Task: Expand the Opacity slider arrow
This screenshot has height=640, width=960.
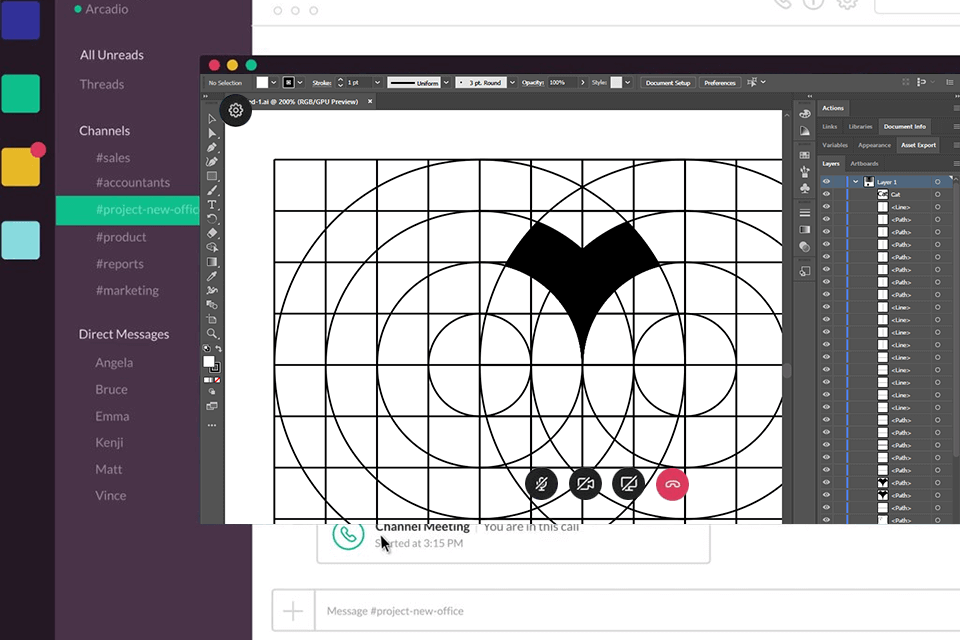Action: click(582, 83)
